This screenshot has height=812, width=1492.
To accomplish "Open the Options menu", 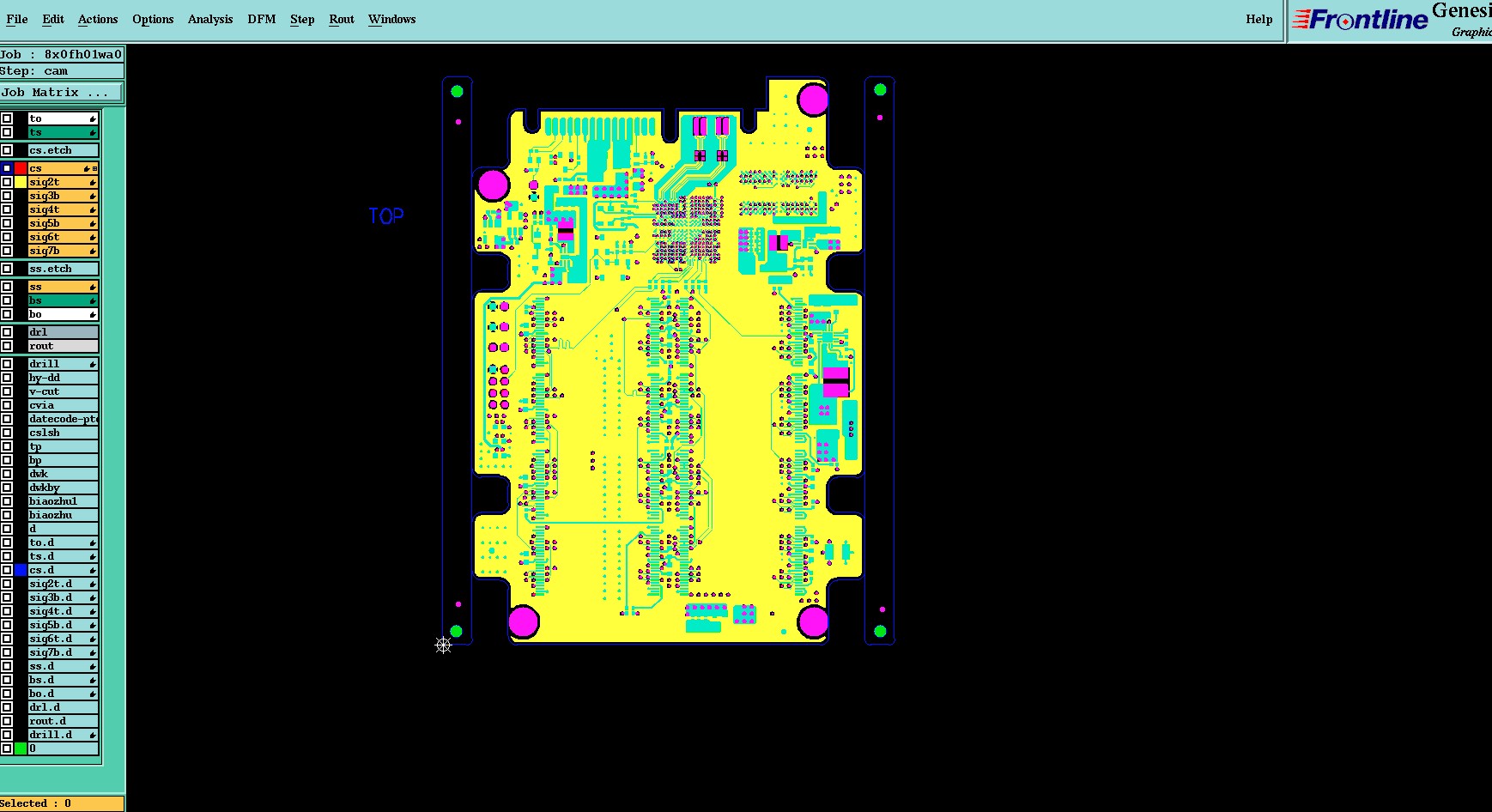I will (153, 19).
